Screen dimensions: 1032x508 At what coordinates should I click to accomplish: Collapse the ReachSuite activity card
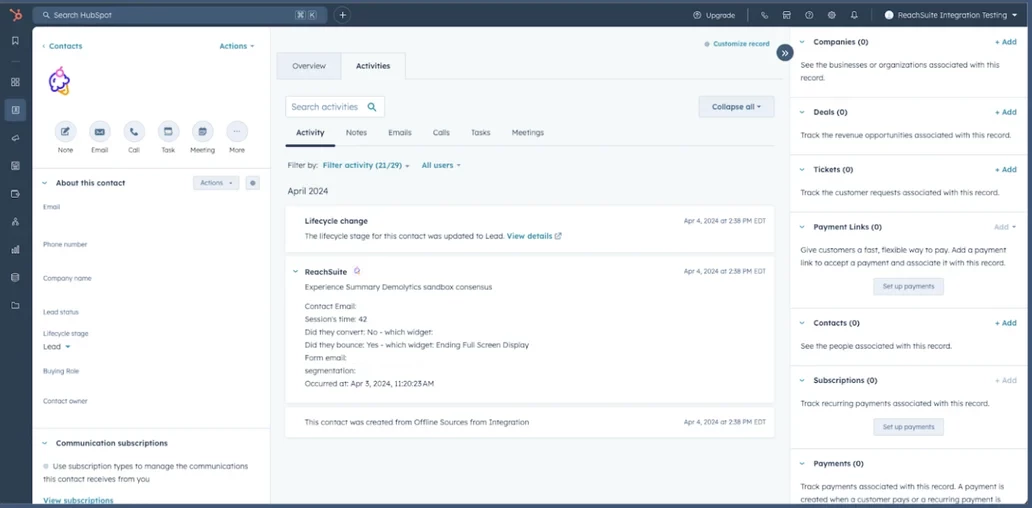click(296, 271)
